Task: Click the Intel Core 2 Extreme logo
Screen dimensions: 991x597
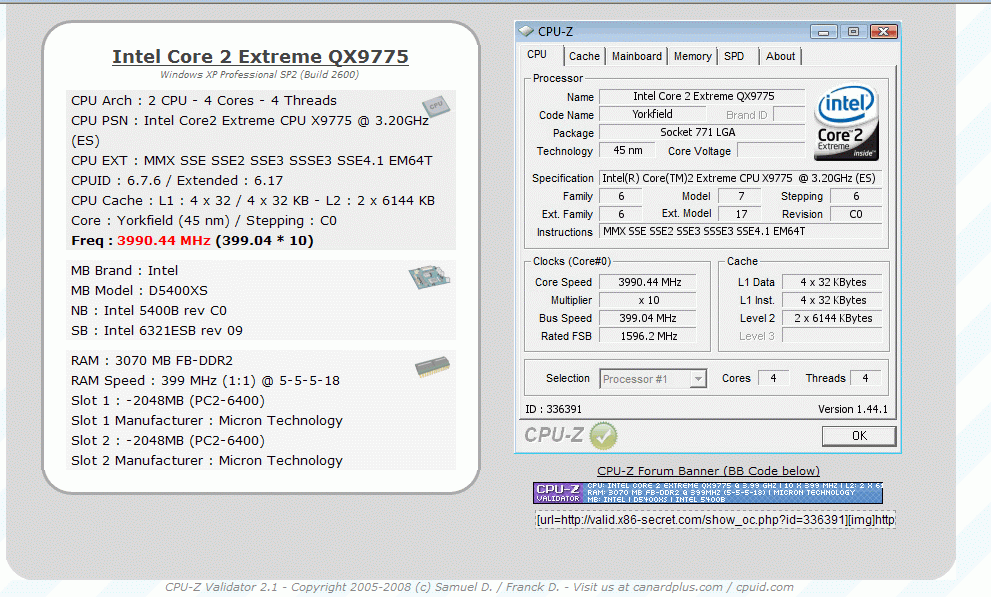Action: pos(846,123)
